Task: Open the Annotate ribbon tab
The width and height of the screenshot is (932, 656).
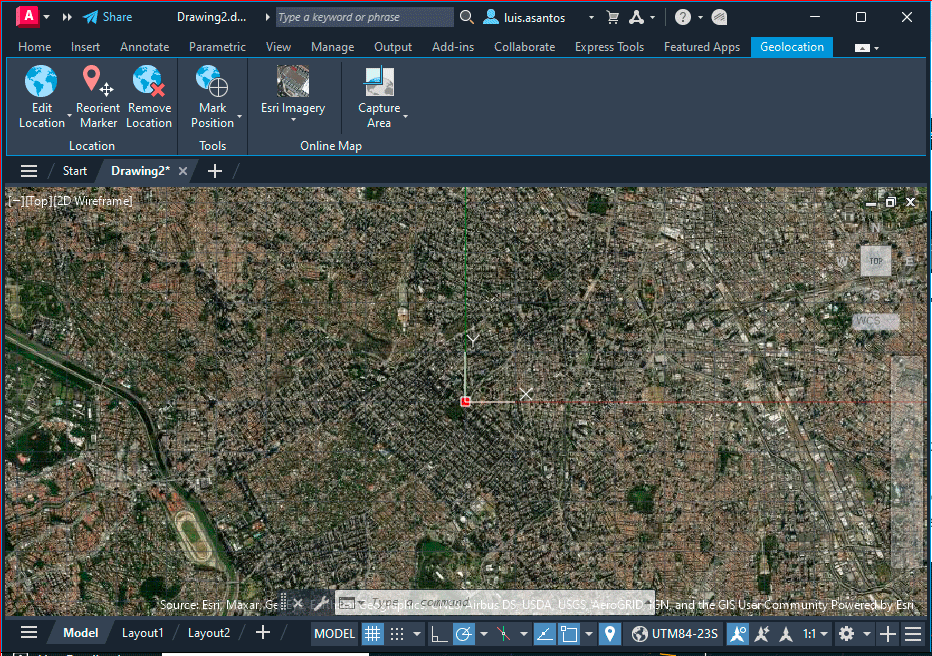Action: [144, 47]
